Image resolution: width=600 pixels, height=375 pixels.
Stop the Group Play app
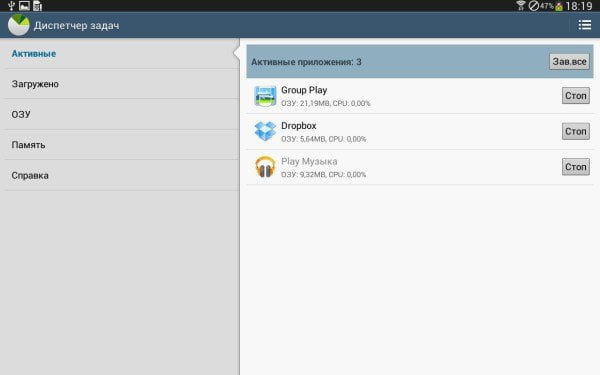(x=576, y=96)
